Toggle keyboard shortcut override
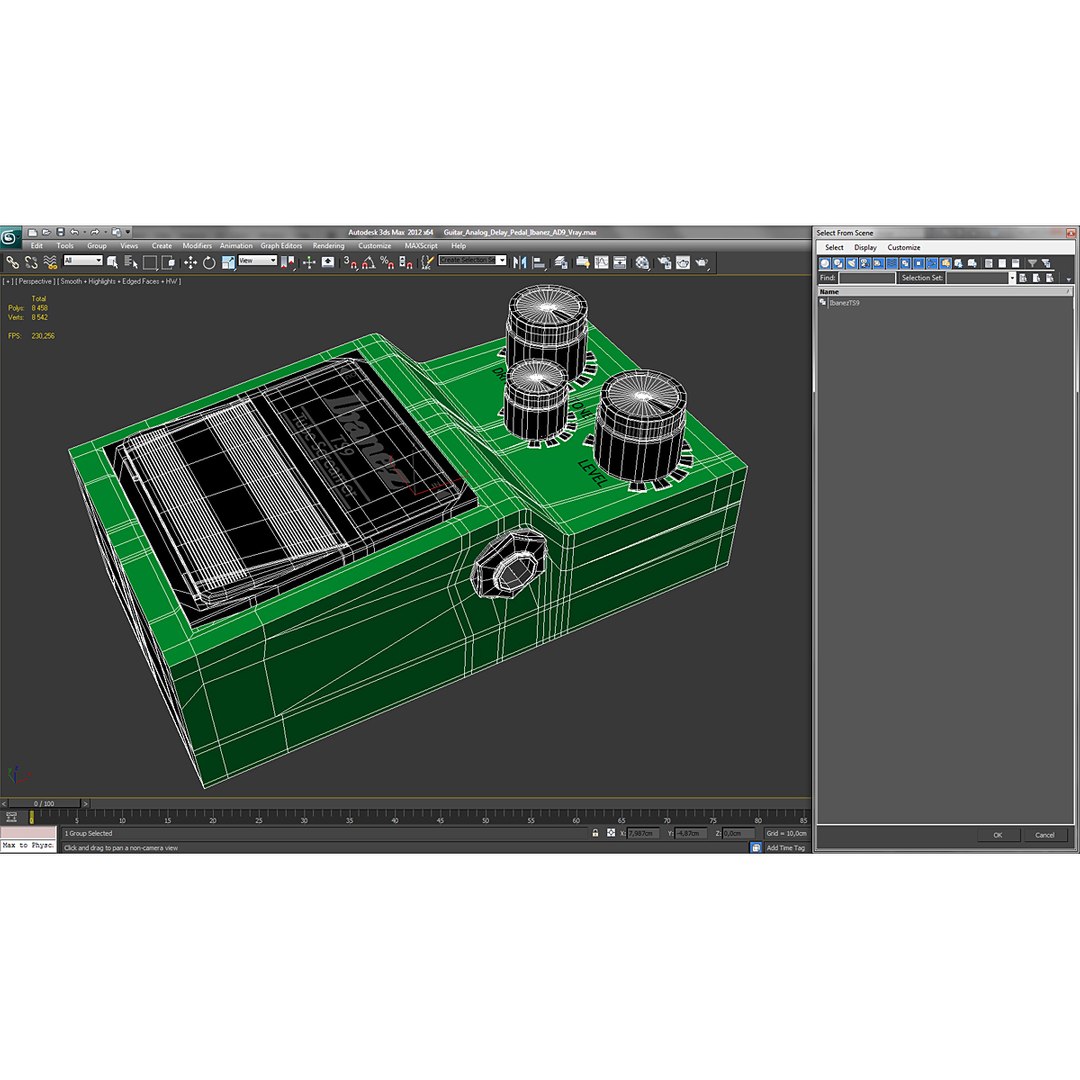Image resolution: width=1080 pixels, height=1080 pixels. pyautogui.click(x=328, y=262)
